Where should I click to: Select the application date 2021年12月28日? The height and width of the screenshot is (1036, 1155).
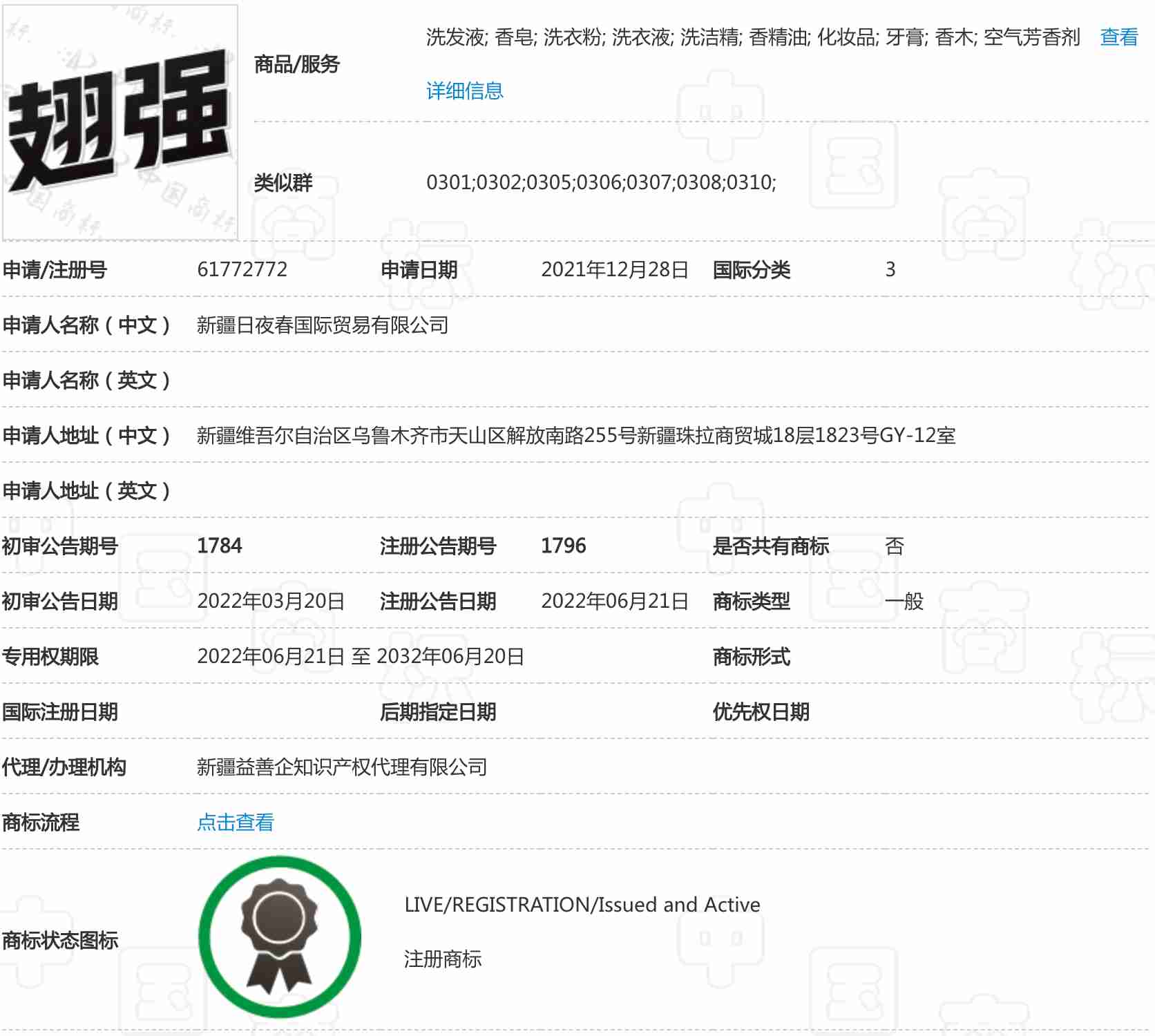(614, 269)
